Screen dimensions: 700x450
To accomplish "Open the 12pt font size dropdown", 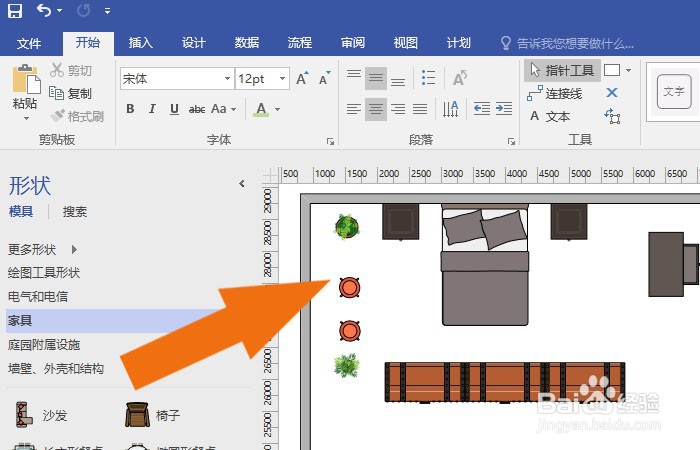I will [x=282, y=79].
